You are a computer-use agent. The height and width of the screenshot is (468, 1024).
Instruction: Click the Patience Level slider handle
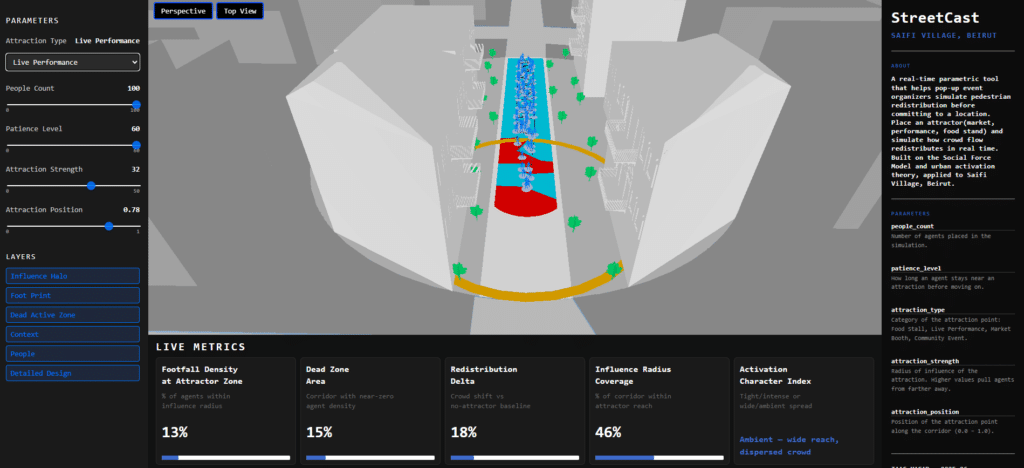pos(136,145)
